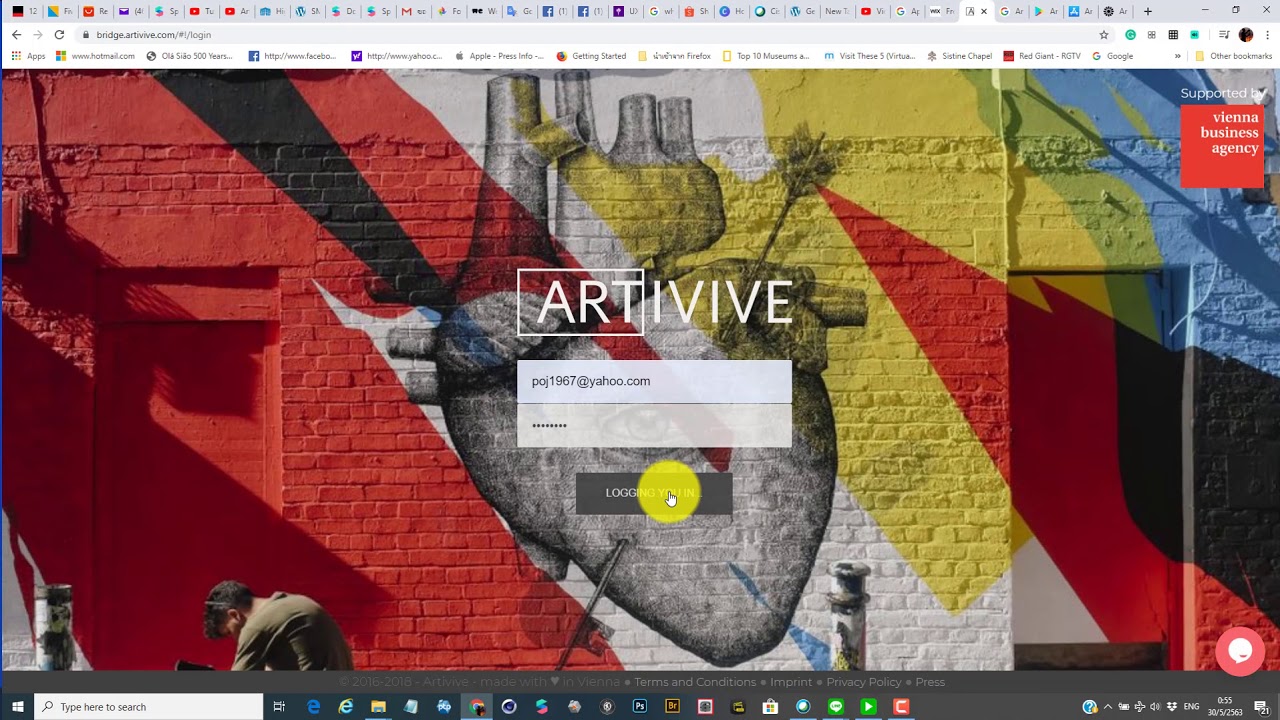Click the email input field
Screen dimensions: 1280x720
pos(654,381)
